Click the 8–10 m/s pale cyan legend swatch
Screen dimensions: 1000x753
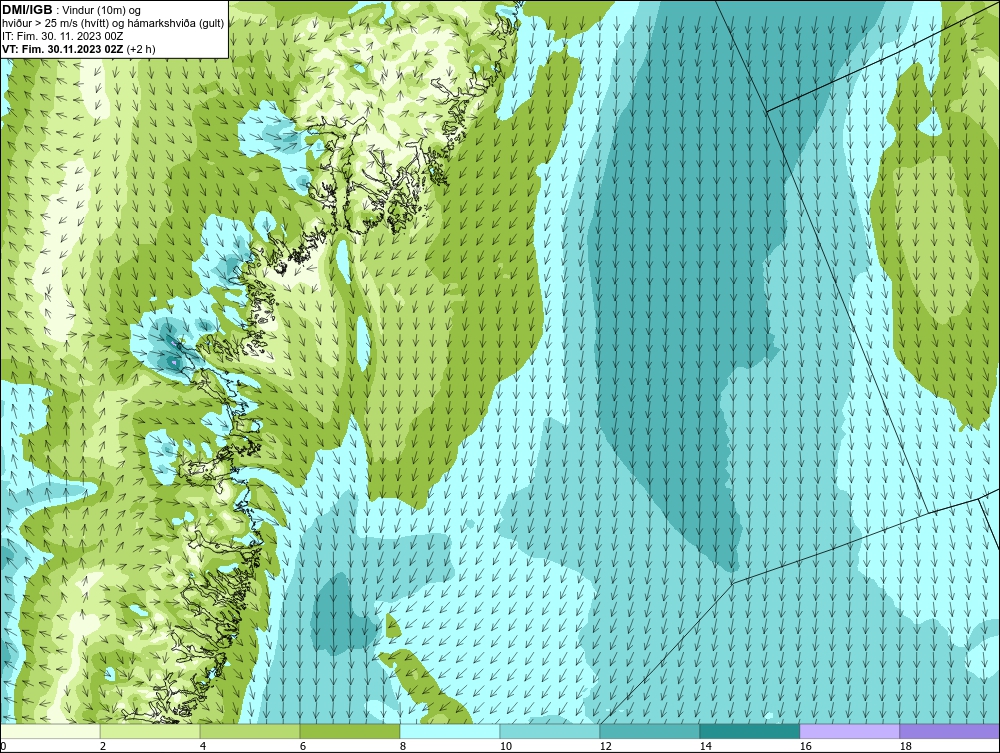450,731
